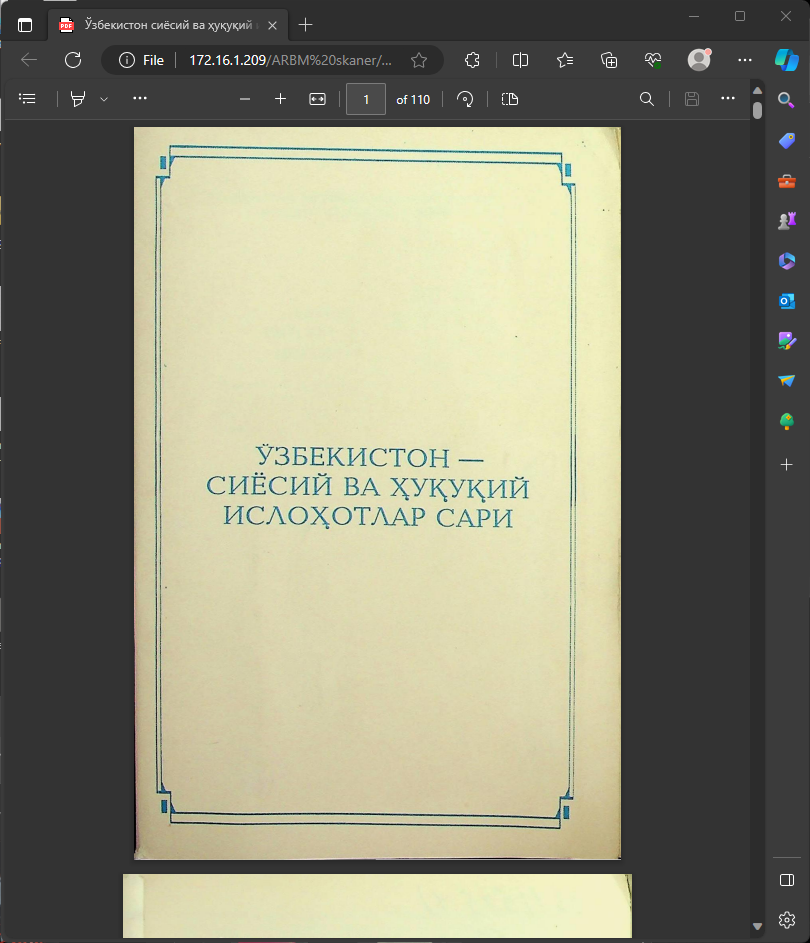810x943 pixels.
Task: Add a new sidebar app
Action: (787, 464)
